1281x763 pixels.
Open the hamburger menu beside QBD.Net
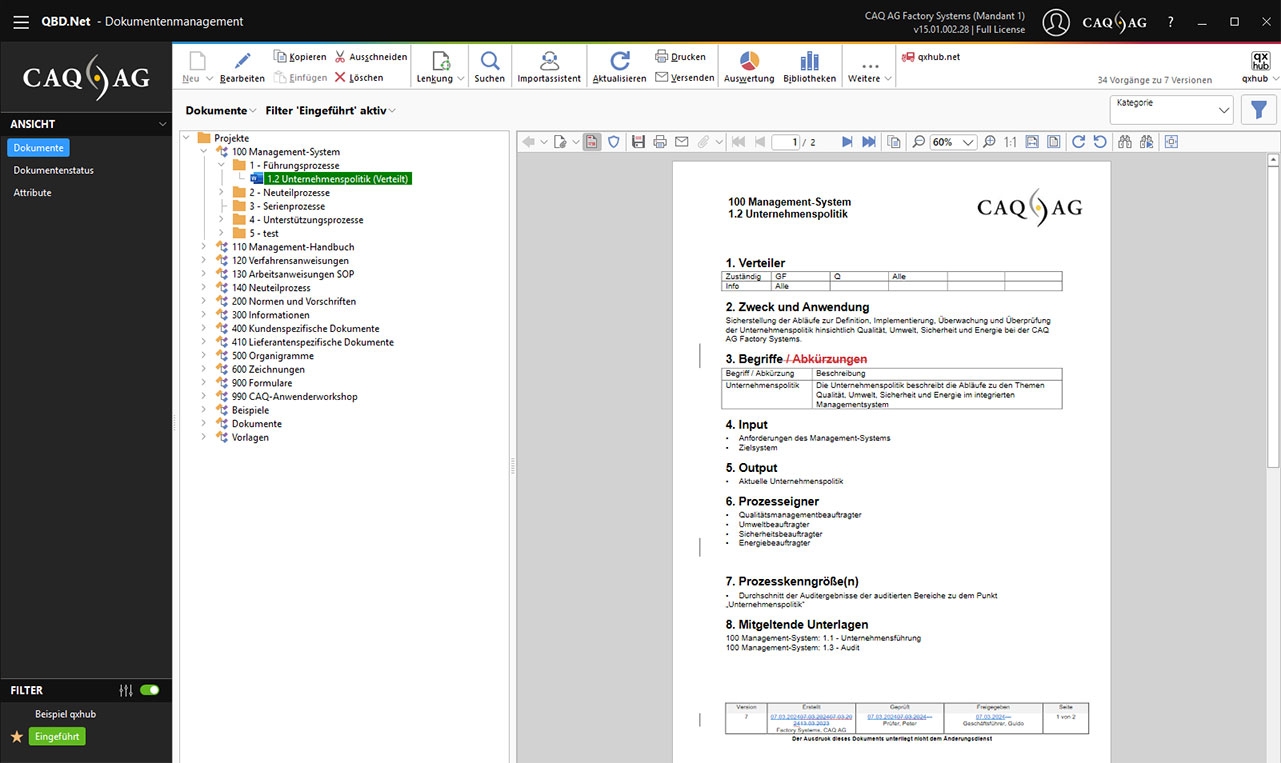(x=21, y=21)
